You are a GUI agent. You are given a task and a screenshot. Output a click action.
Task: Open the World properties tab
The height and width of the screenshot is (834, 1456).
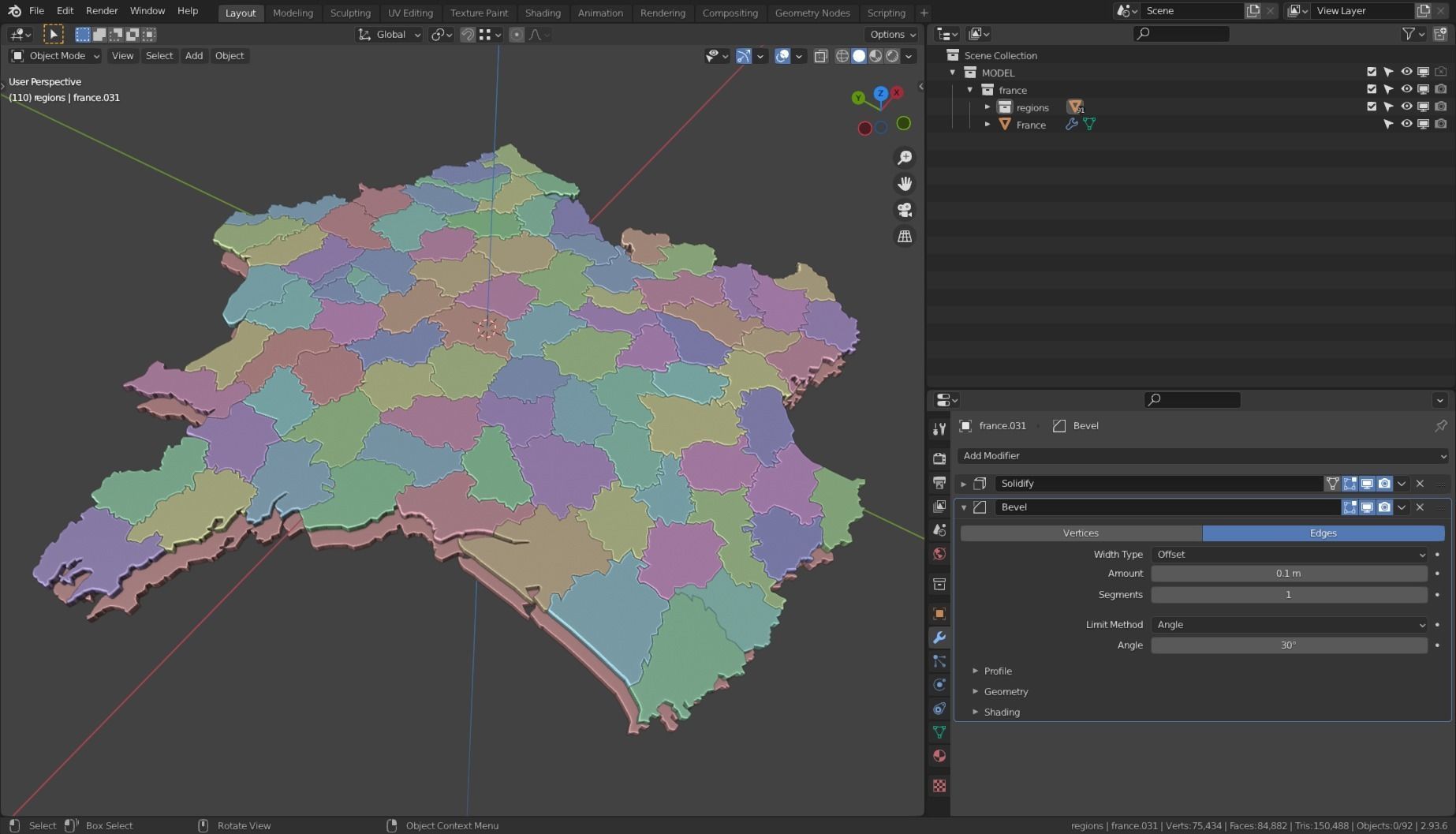click(x=939, y=553)
